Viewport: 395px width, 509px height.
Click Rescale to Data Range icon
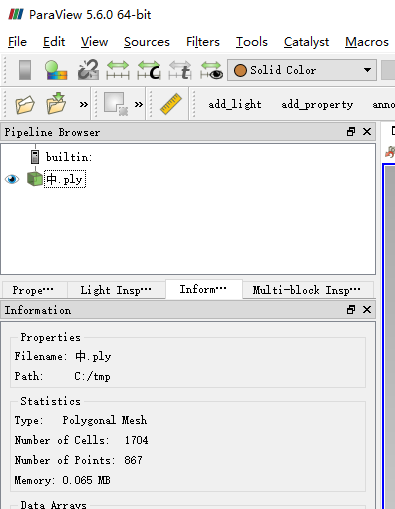[x=118, y=70]
